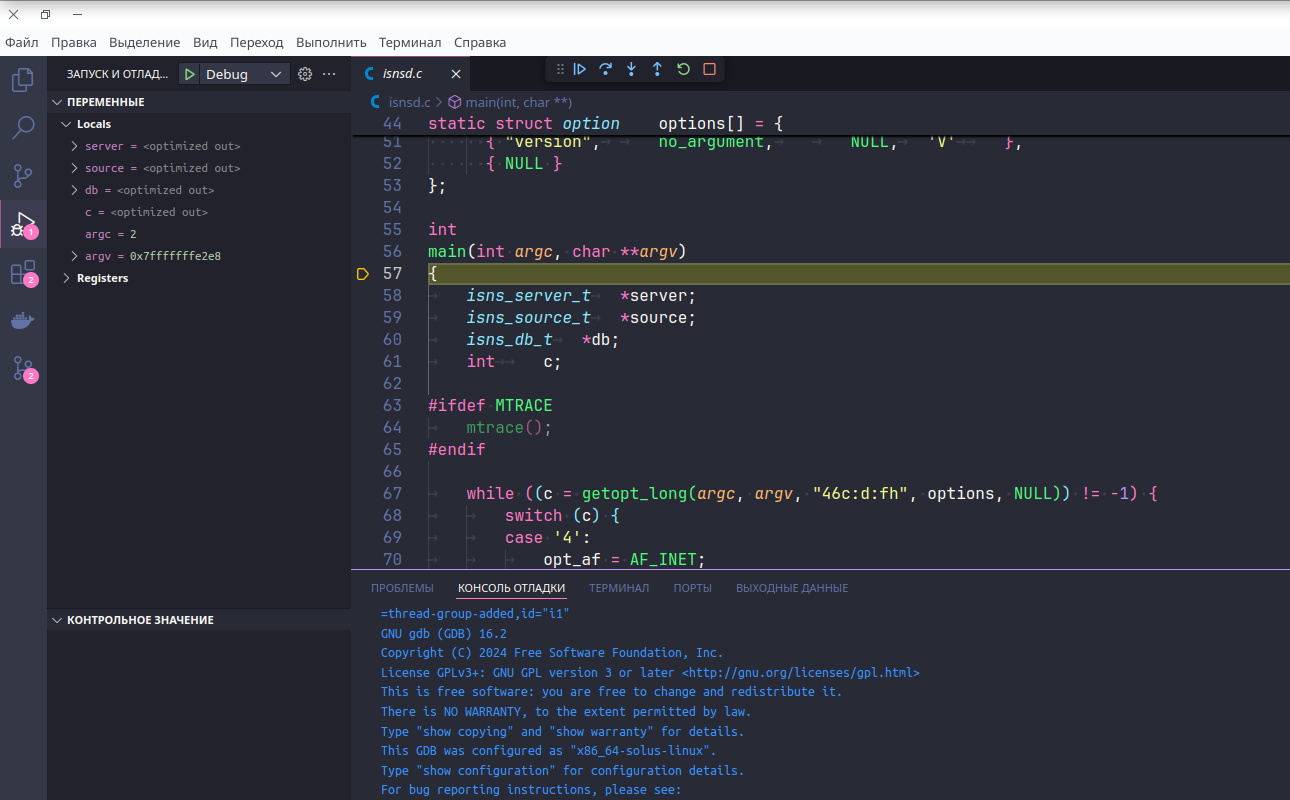Open the gnu.org GPL license link
This screenshot has height=800, width=1290.
pos(803,673)
